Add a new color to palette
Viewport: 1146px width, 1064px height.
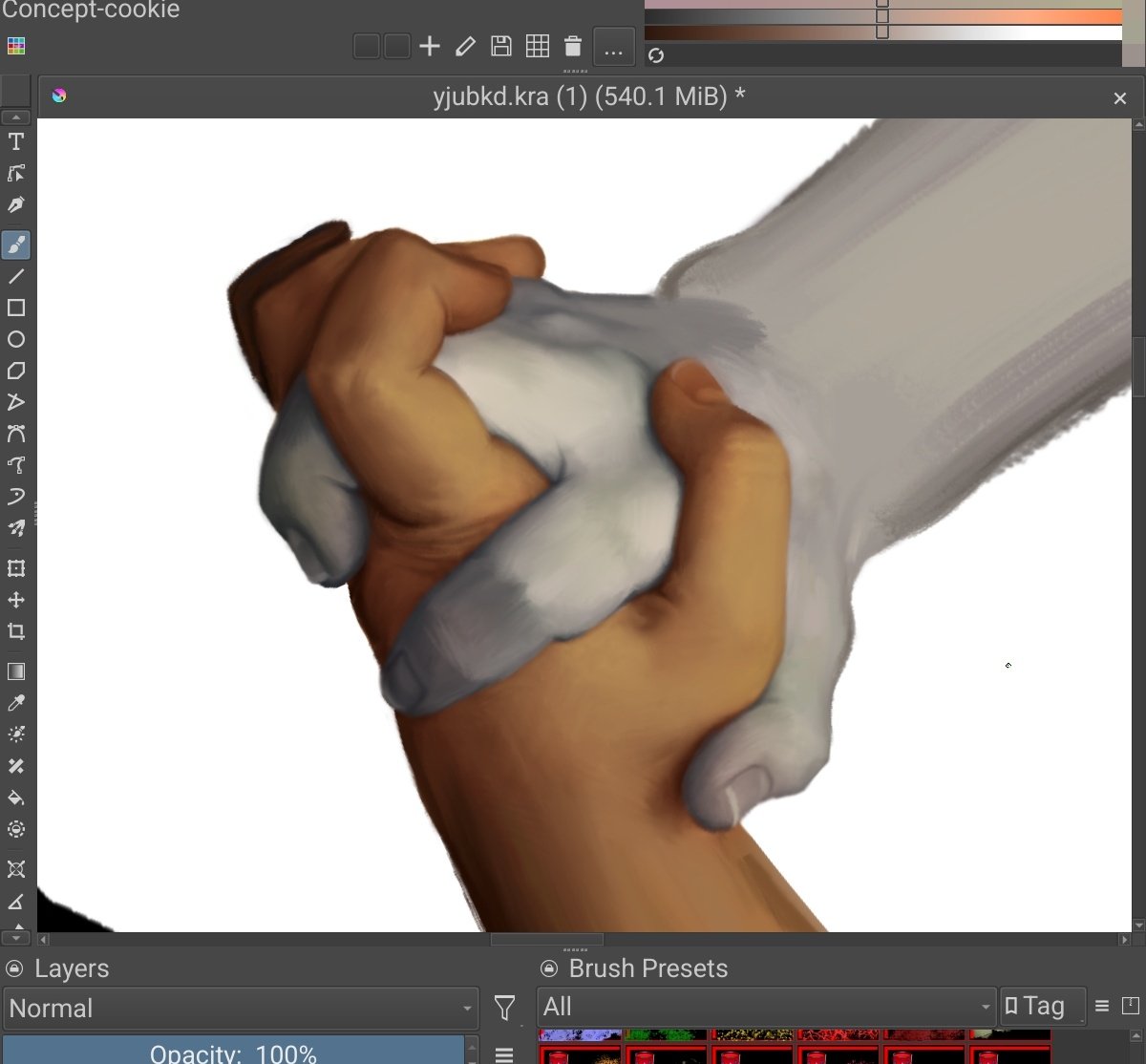tap(430, 46)
